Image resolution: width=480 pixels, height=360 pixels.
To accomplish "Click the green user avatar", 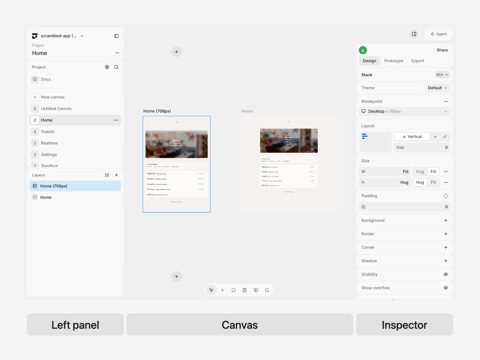I will (x=363, y=50).
